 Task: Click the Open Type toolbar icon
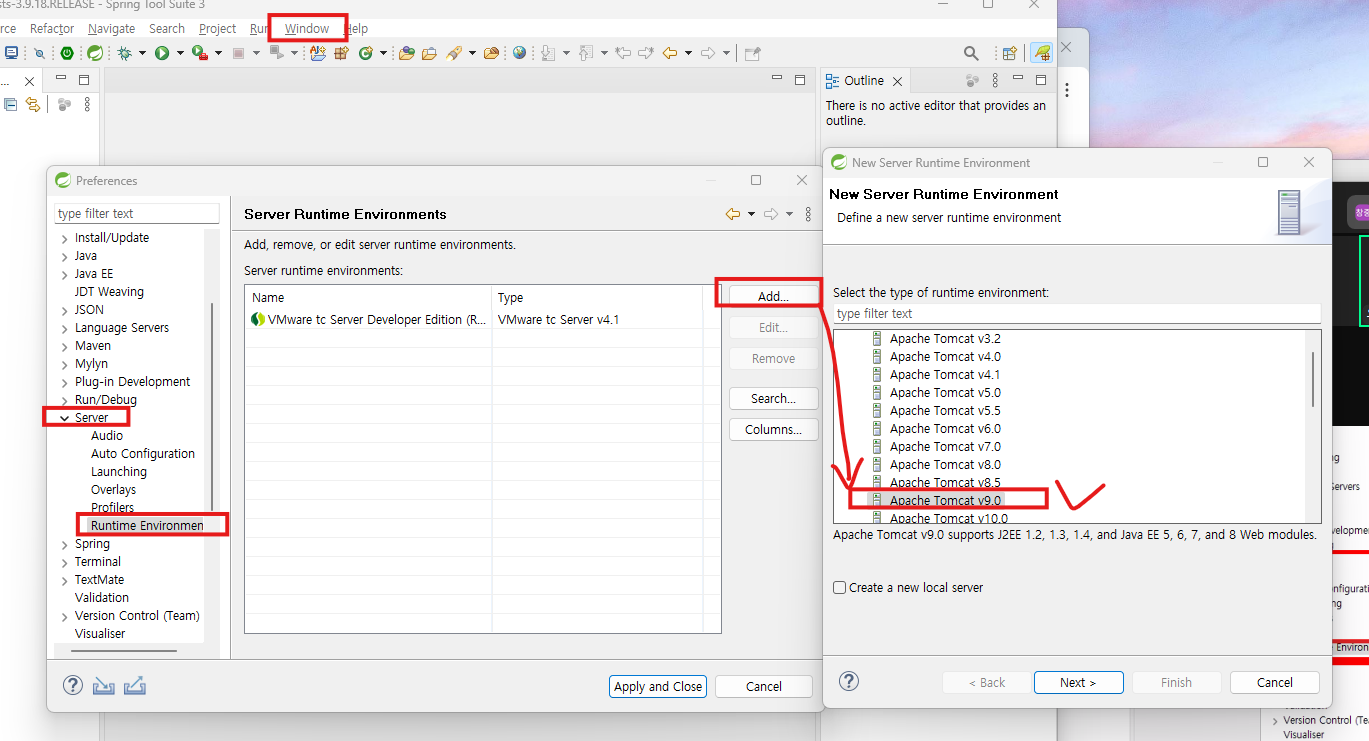coord(406,53)
